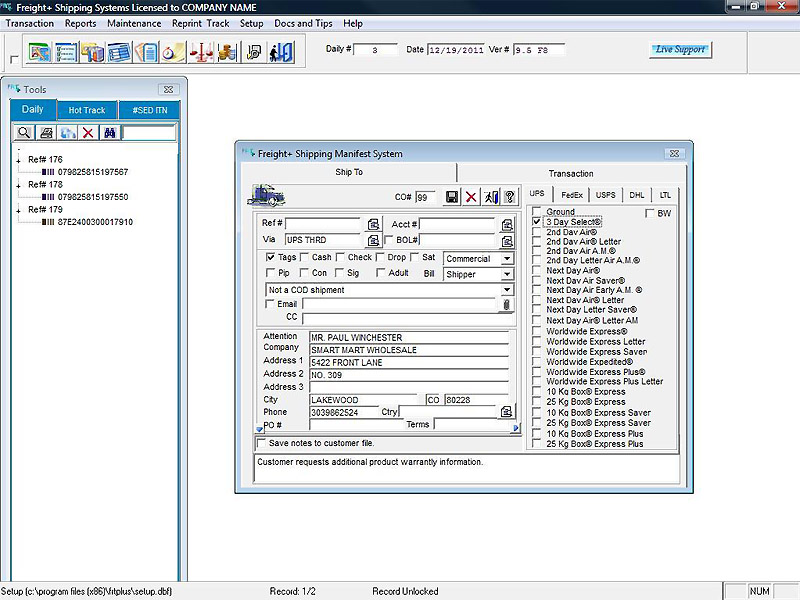Click the exit door icon in main toolbar
The height and width of the screenshot is (600, 800).
(x=281, y=52)
